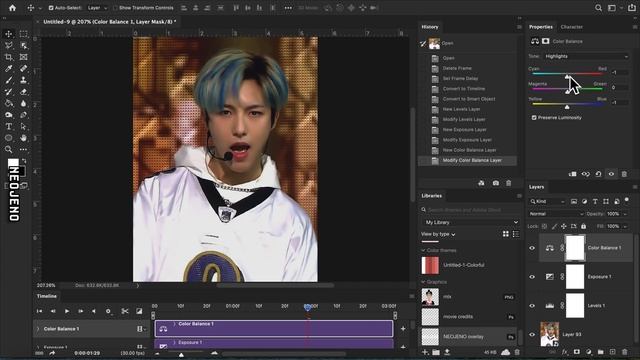Screen dimensions: 640x360
Task: Select the Libraries panel tab
Action: [x=431, y=196]
